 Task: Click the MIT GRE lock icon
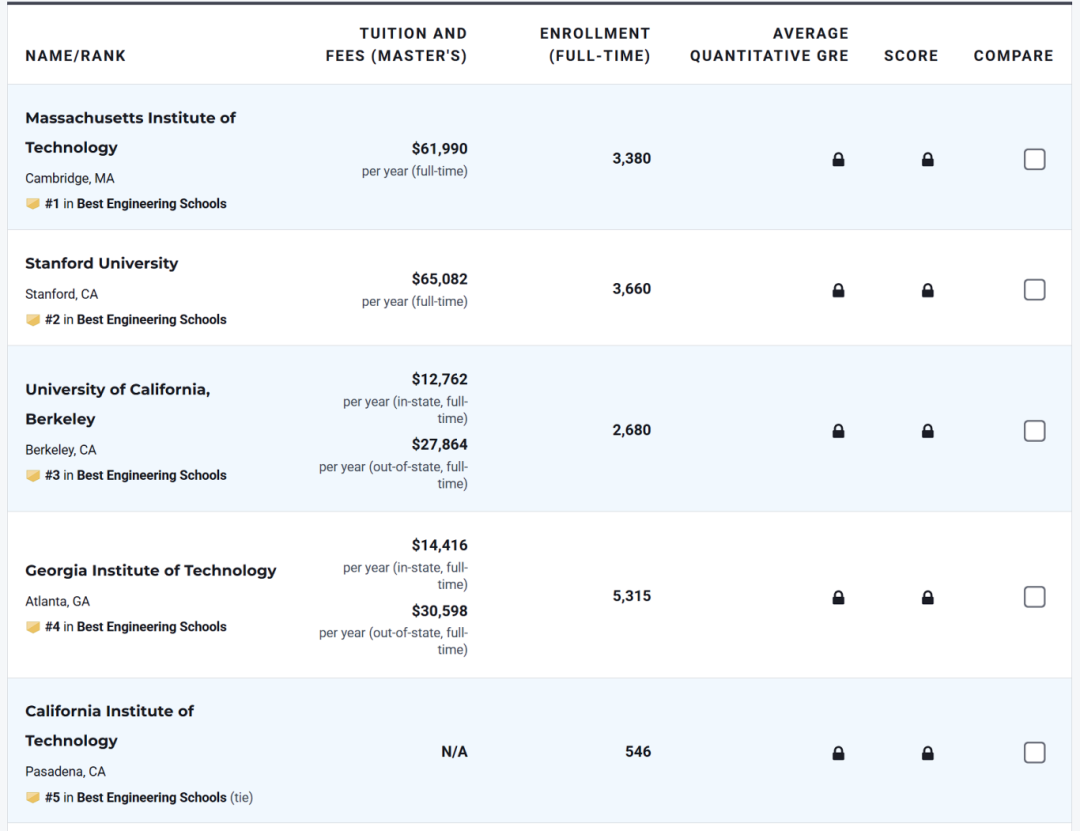pyautogui.click(x=838, y=159)
